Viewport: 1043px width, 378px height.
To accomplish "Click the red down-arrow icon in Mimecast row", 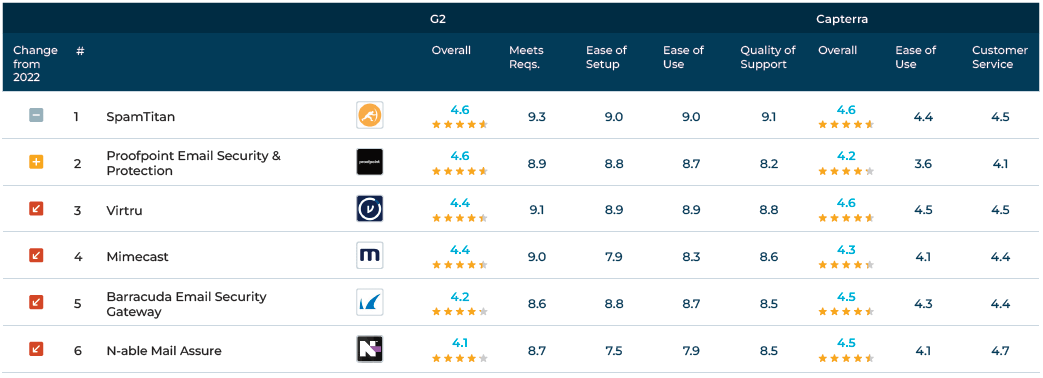I will [x=36, y=256].
